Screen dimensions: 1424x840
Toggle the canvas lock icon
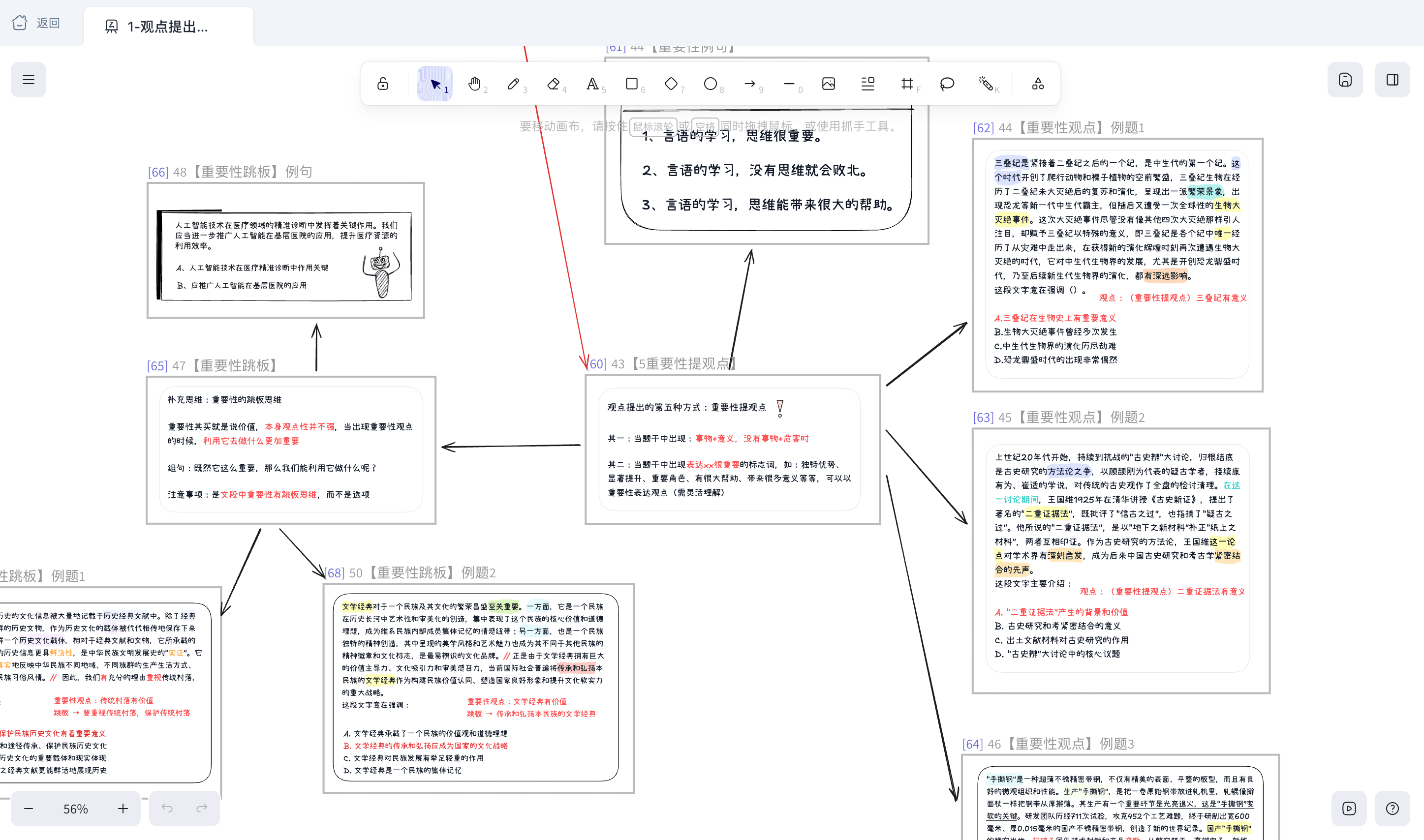click(x=383, y=84)
